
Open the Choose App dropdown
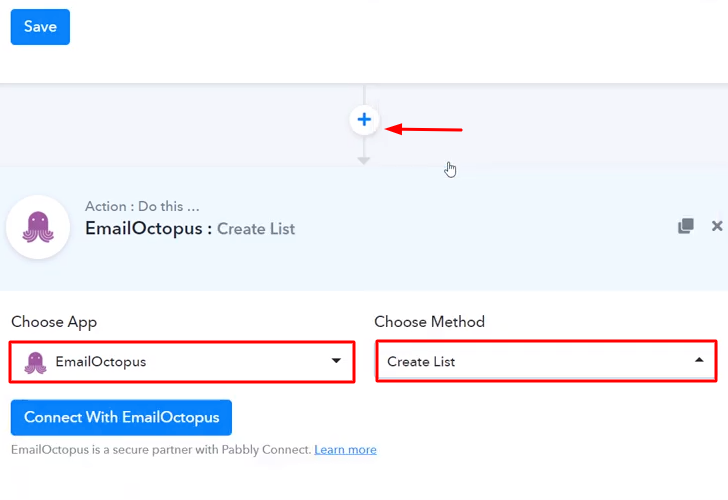[182, 362]
